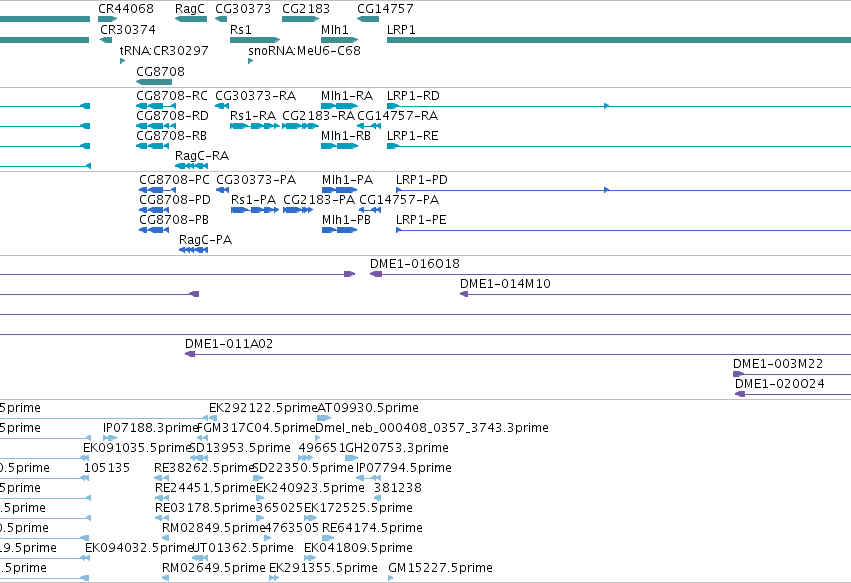The width and height of the screenshot is (851, 583).
Task: Select the 105135 feature label
Action: point(107,468)
